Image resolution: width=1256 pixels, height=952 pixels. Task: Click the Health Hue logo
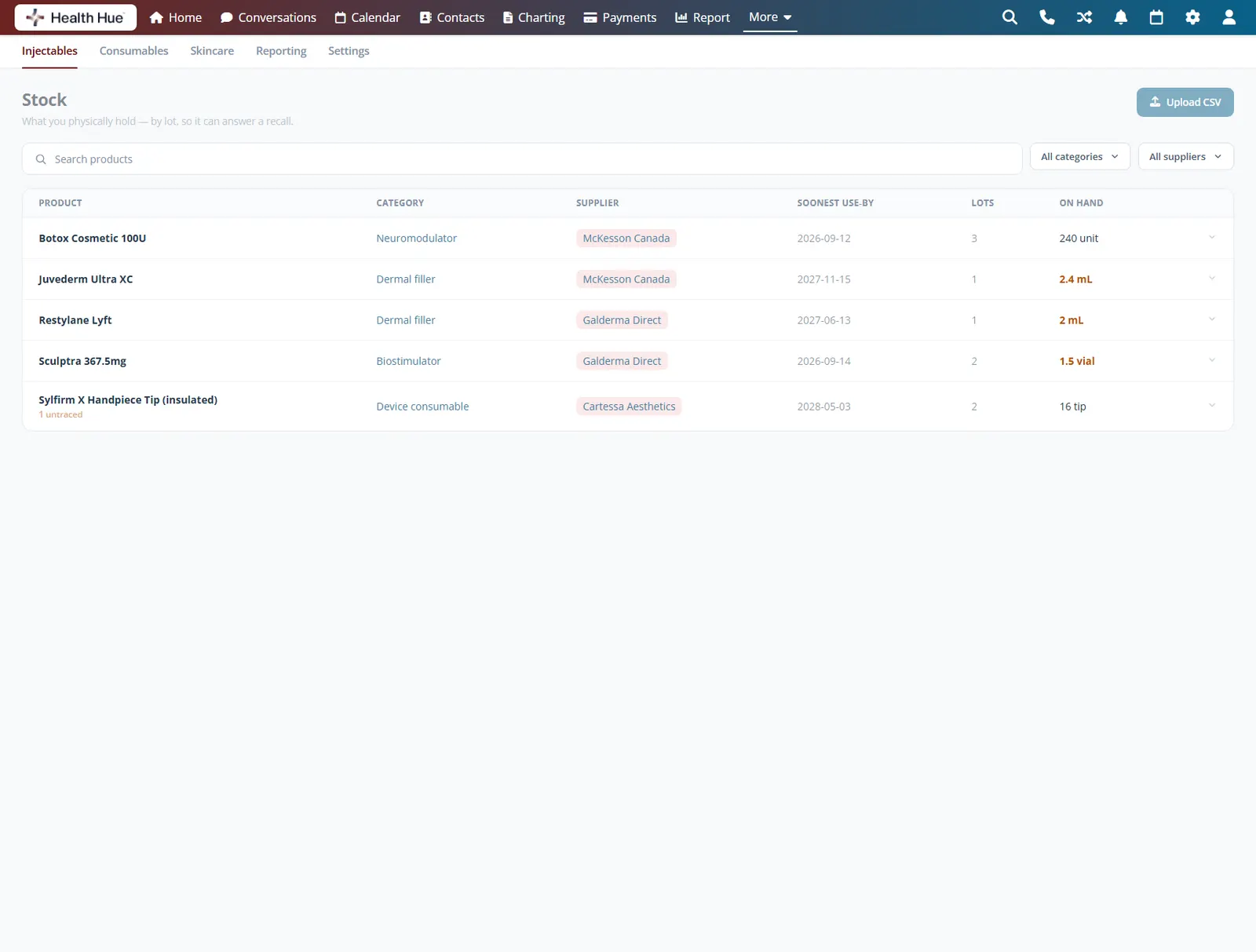[75, 17]
